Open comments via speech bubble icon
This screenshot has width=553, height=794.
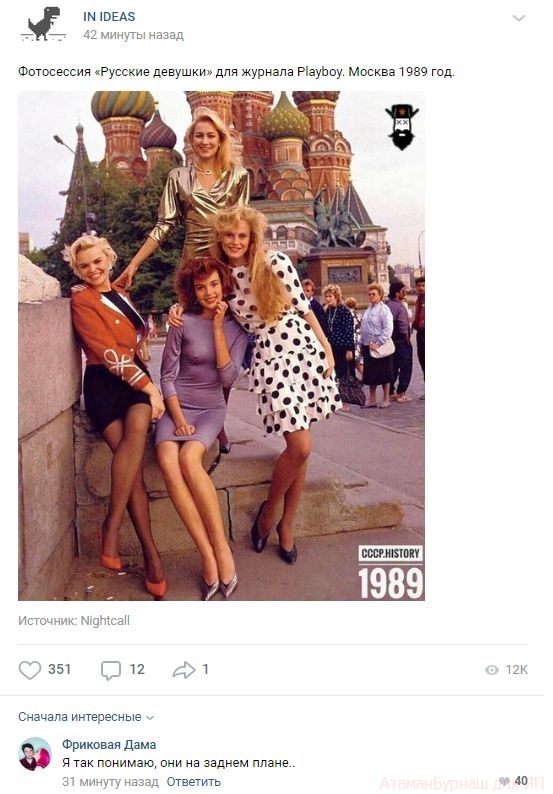click(x=111, y=670)
